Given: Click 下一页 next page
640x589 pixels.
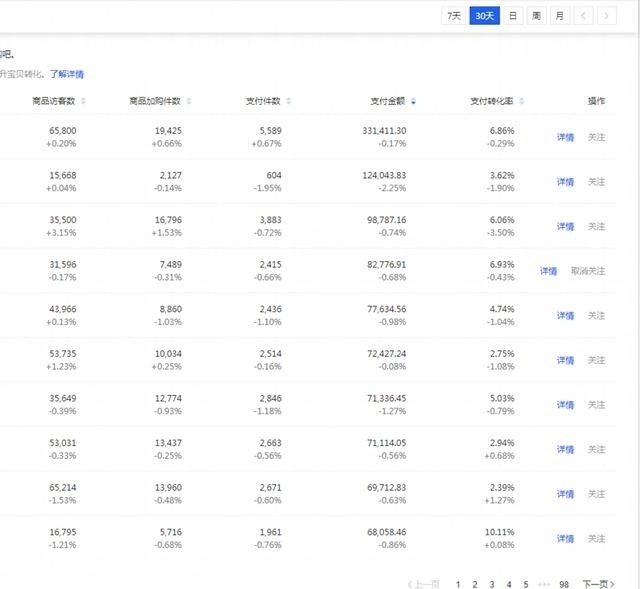Looking at the screenshot, I should tap(598, 585).
